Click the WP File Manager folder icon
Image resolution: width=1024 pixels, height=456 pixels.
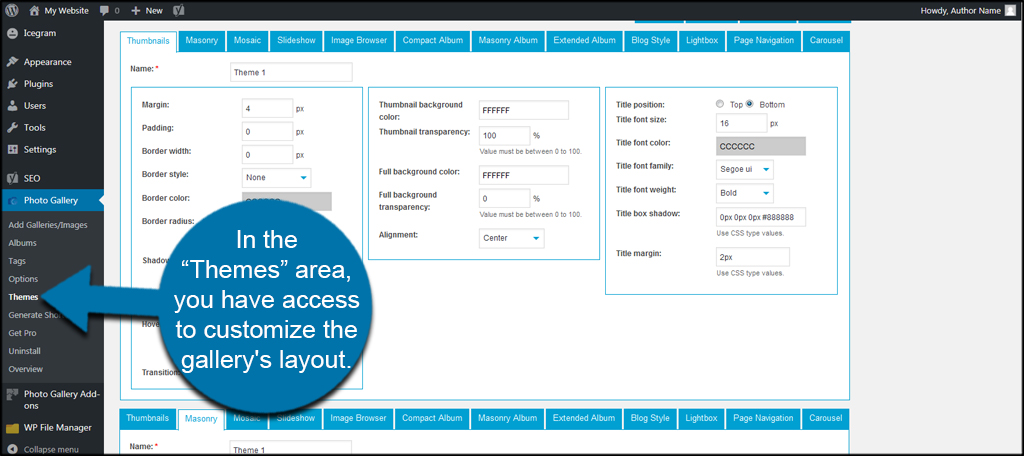12,429
